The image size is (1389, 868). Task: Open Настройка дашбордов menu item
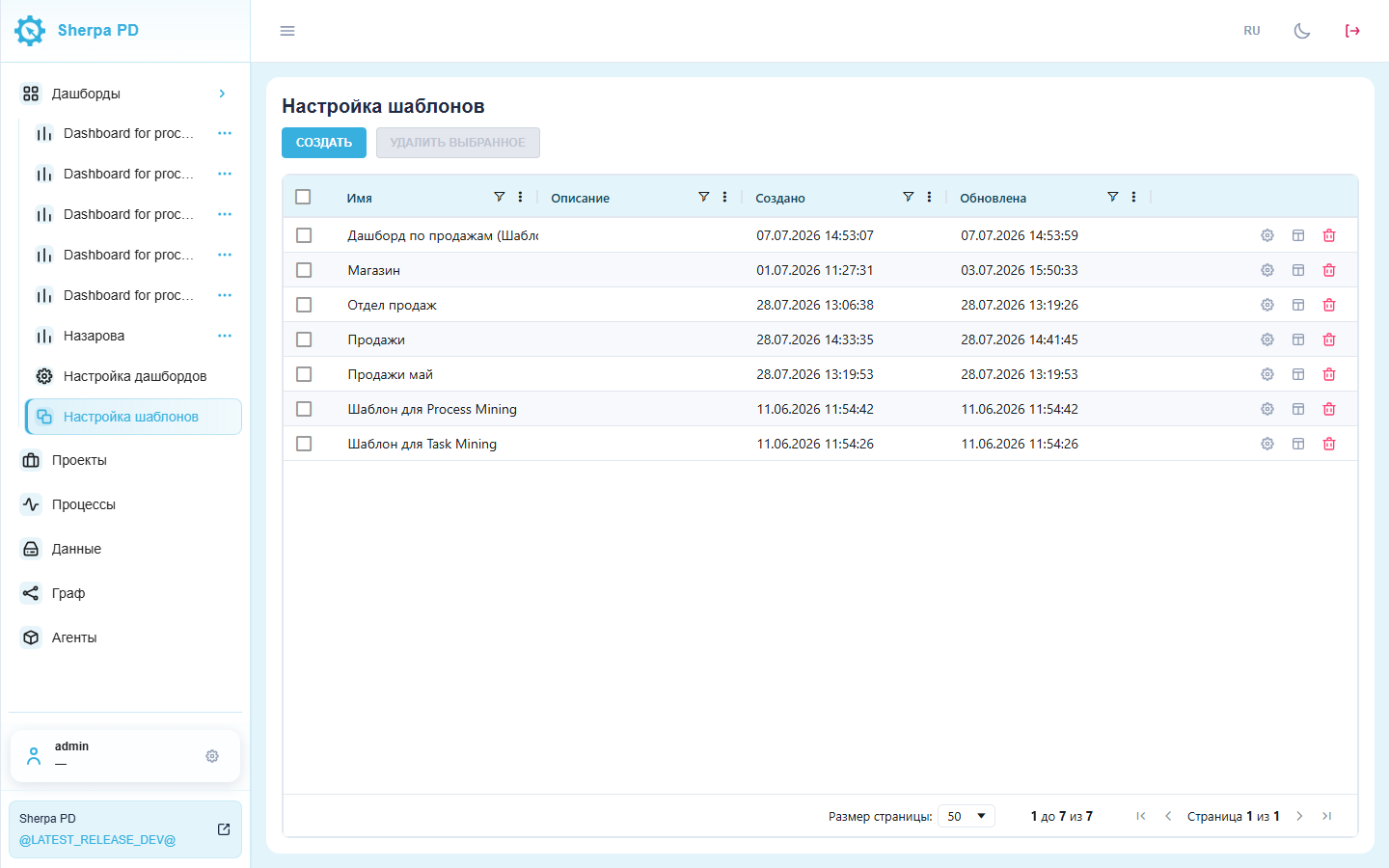[x=133, y=376]
